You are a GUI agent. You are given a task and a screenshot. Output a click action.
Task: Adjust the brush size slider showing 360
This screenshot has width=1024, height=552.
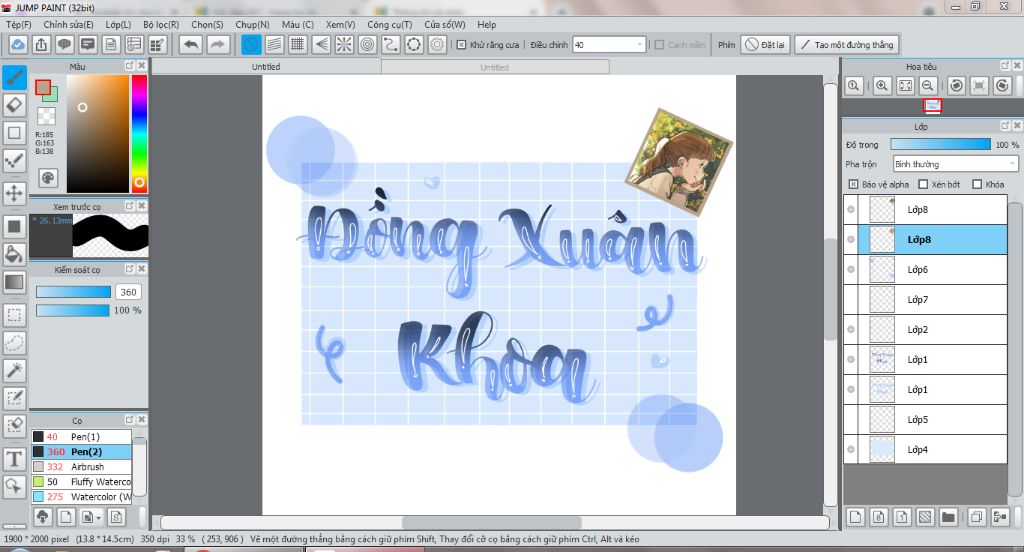(73, 292)
